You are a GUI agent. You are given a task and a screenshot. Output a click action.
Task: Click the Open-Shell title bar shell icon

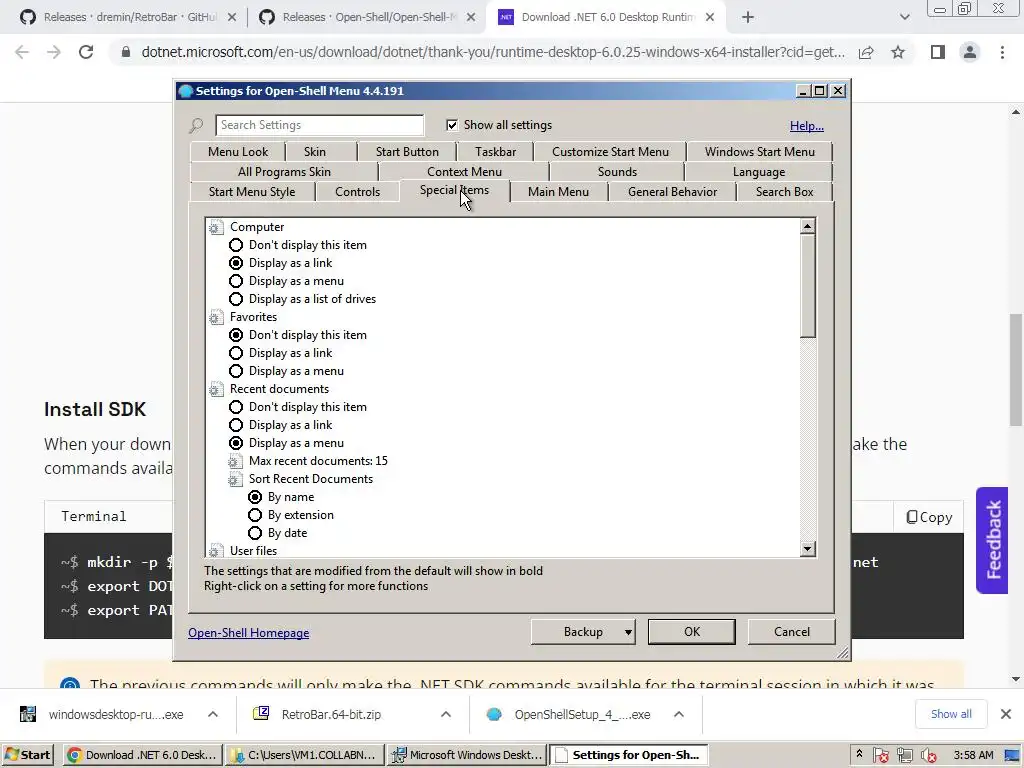click(x=185, y=91)
